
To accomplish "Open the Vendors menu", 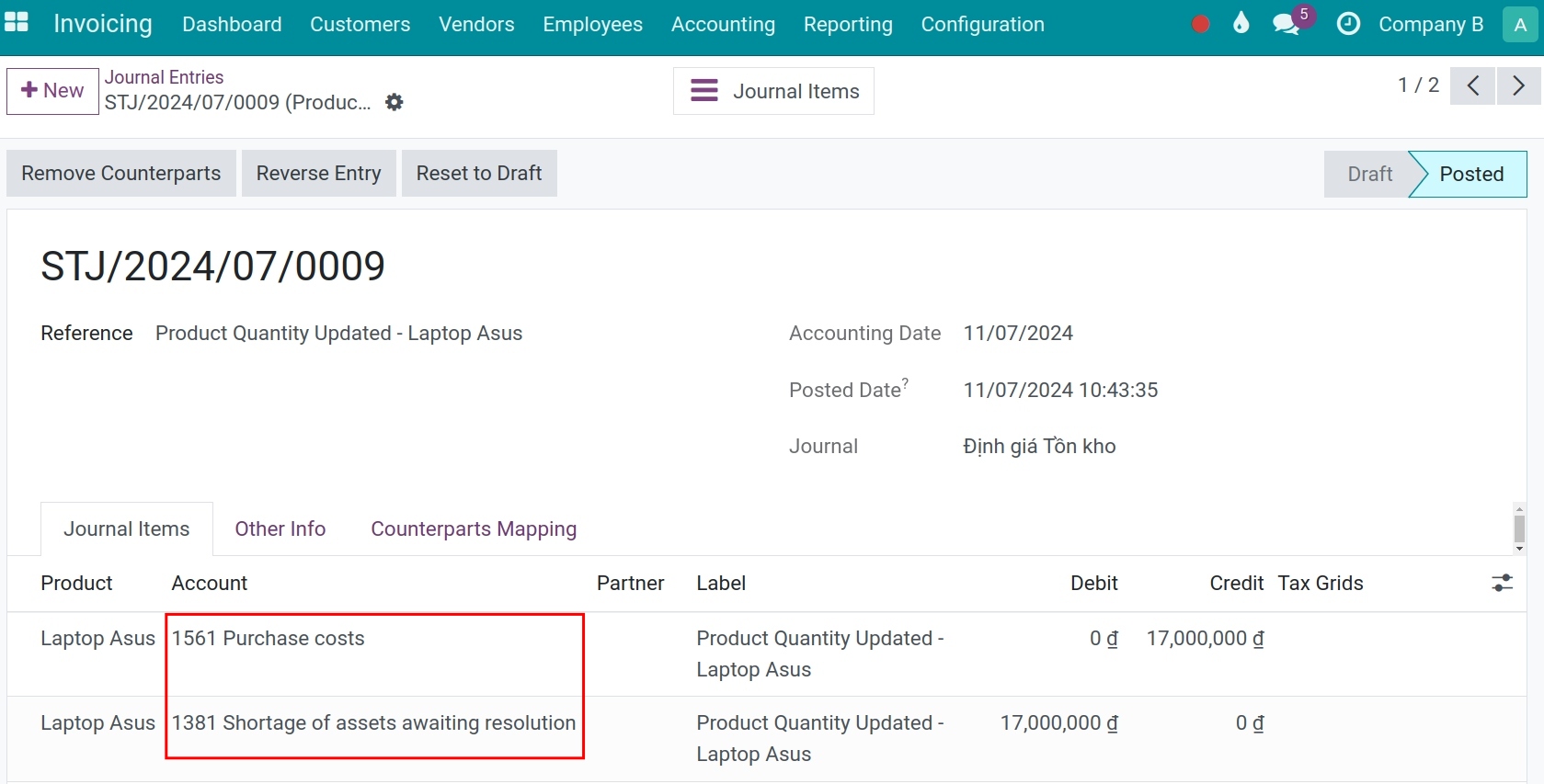I will [x=476, y=24].
